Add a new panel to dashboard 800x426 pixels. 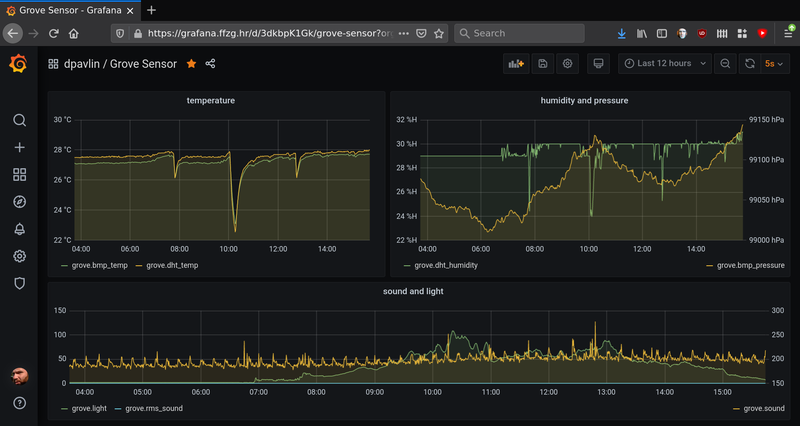click(516, 64)
